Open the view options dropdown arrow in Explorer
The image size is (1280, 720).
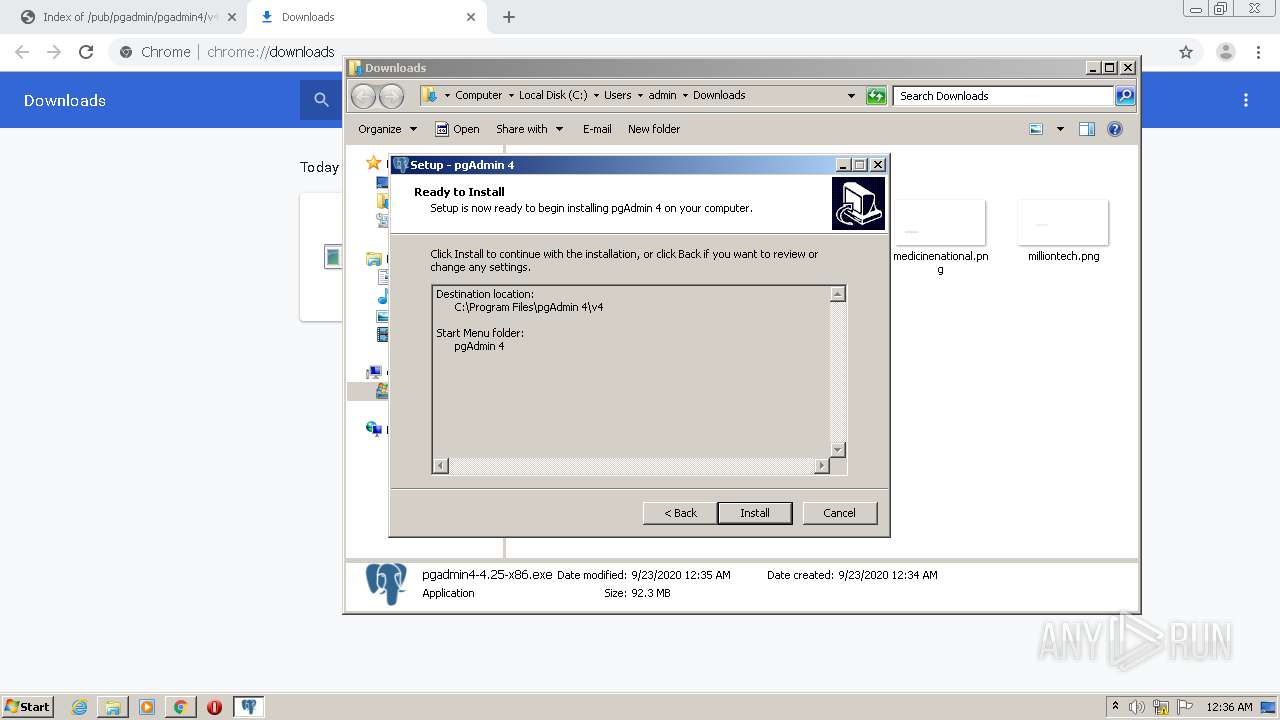coord(1060,129)
